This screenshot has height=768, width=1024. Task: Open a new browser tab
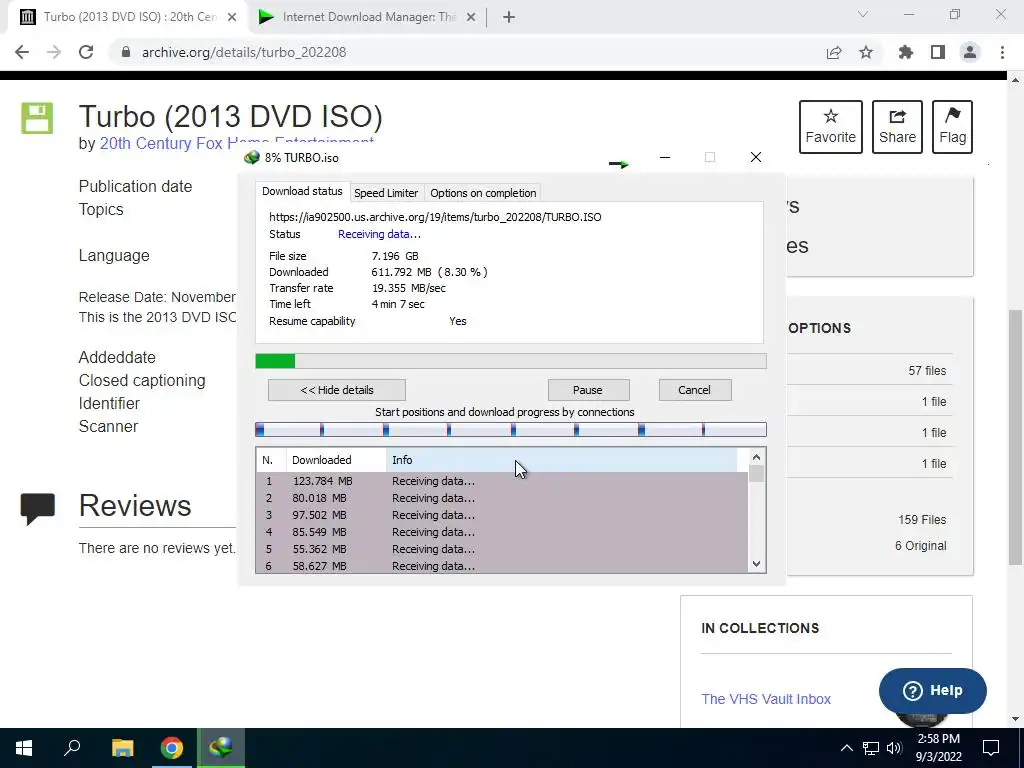(x=509, y=17)
